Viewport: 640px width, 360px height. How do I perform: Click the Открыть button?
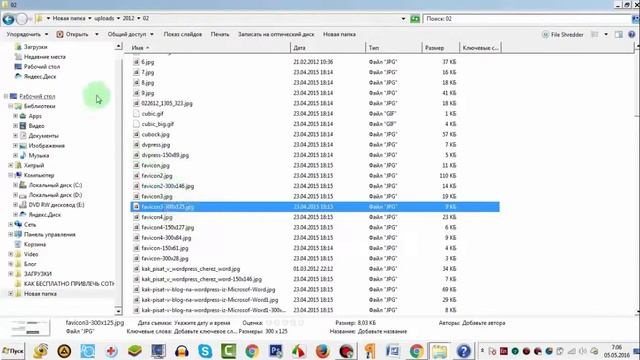(x=72, y=34)
